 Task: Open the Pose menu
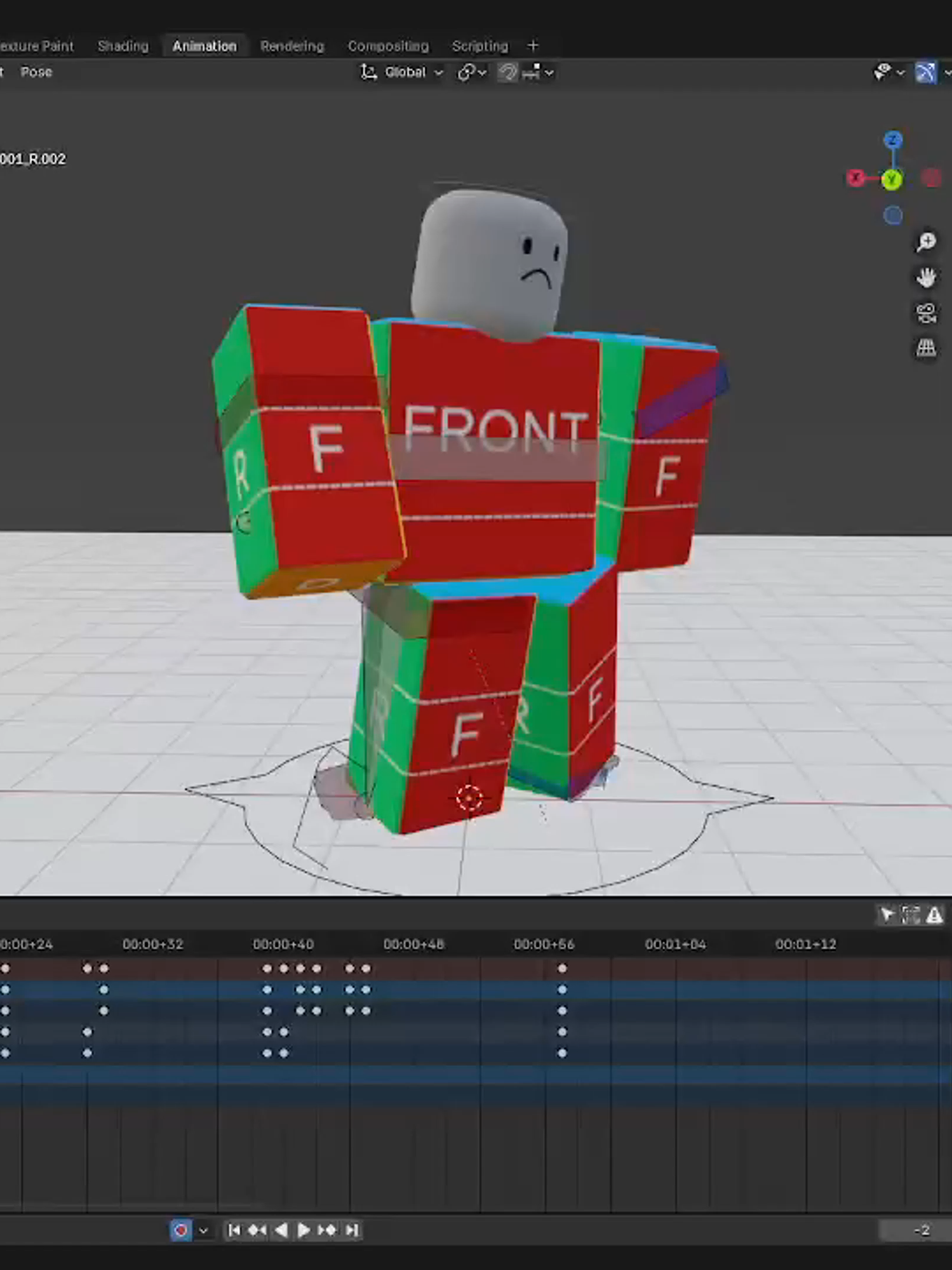(x=36, y=72)
